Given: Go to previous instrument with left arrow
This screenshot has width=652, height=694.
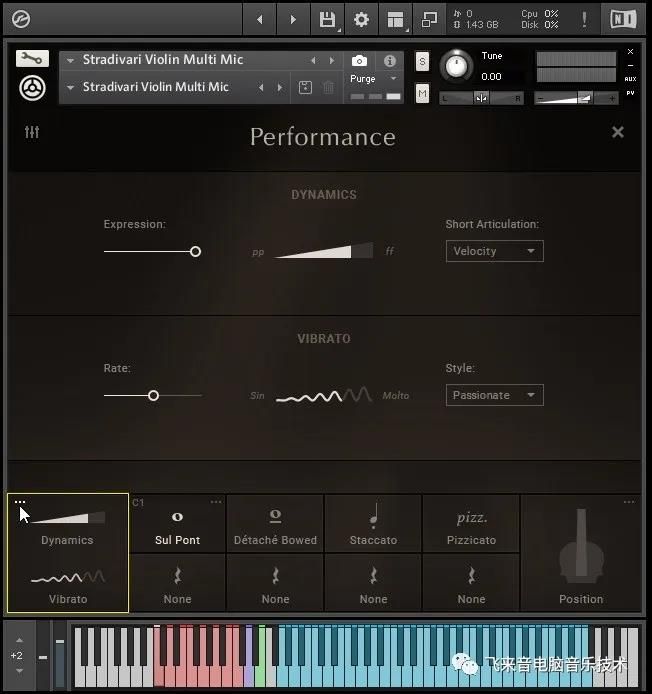Looking at the screenshot, I should (x=260, y=19).
